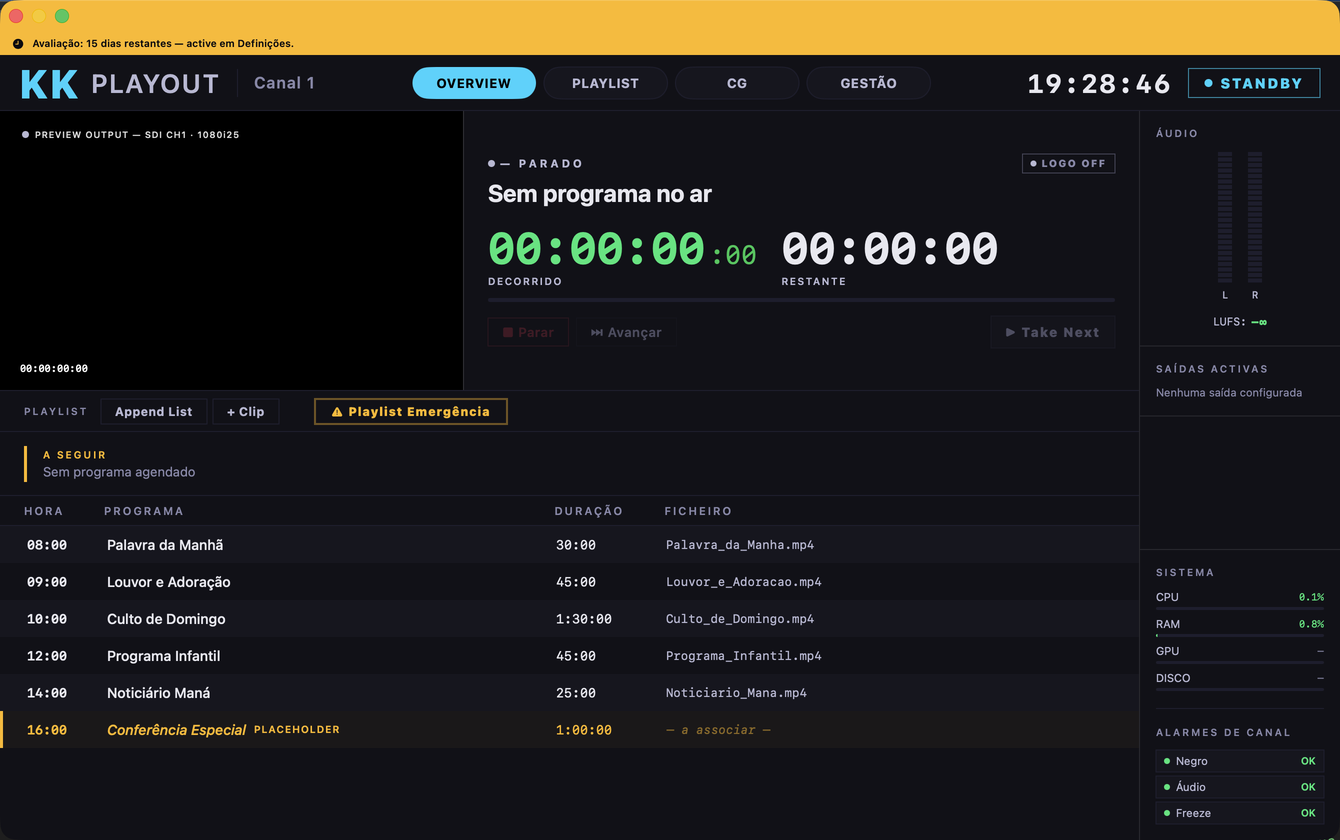
Task: Click the trial notice about 15 days remaining
Action: (163, 44)
